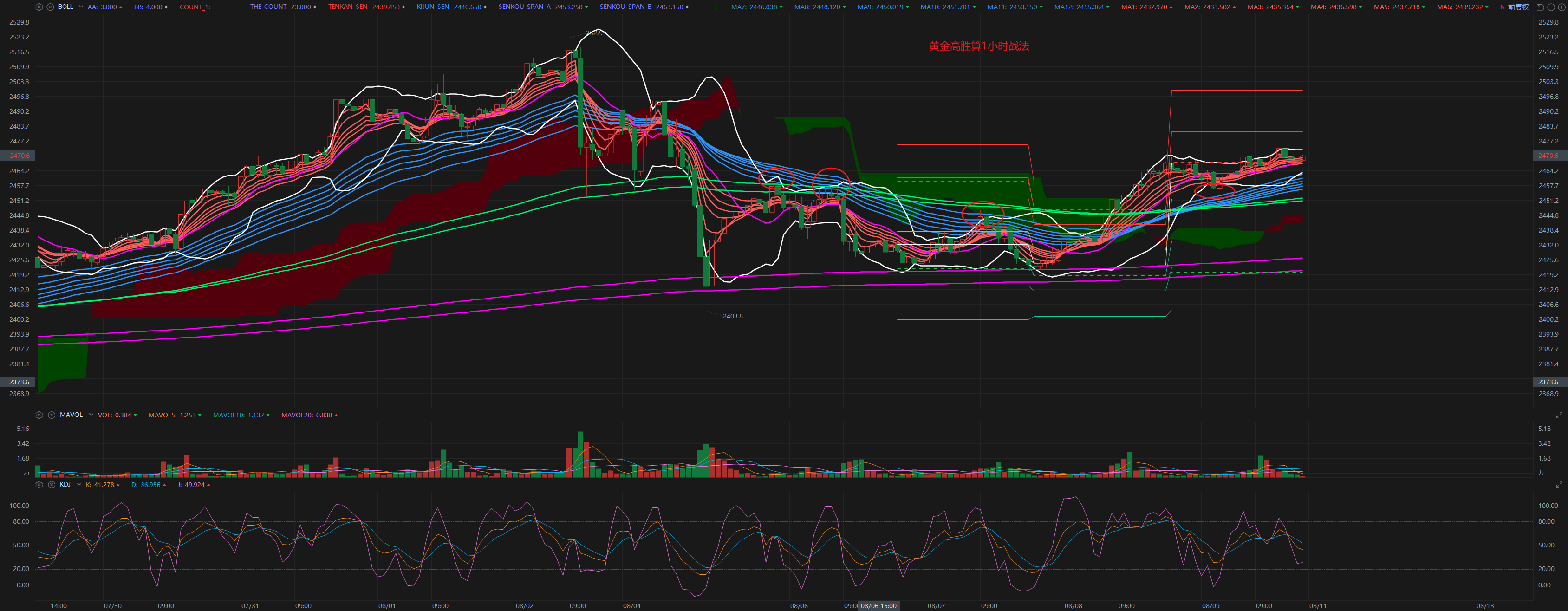Close the KDJ indicator panel
This screenshot has height=611, width=1568.
click(x=52, y=485)
